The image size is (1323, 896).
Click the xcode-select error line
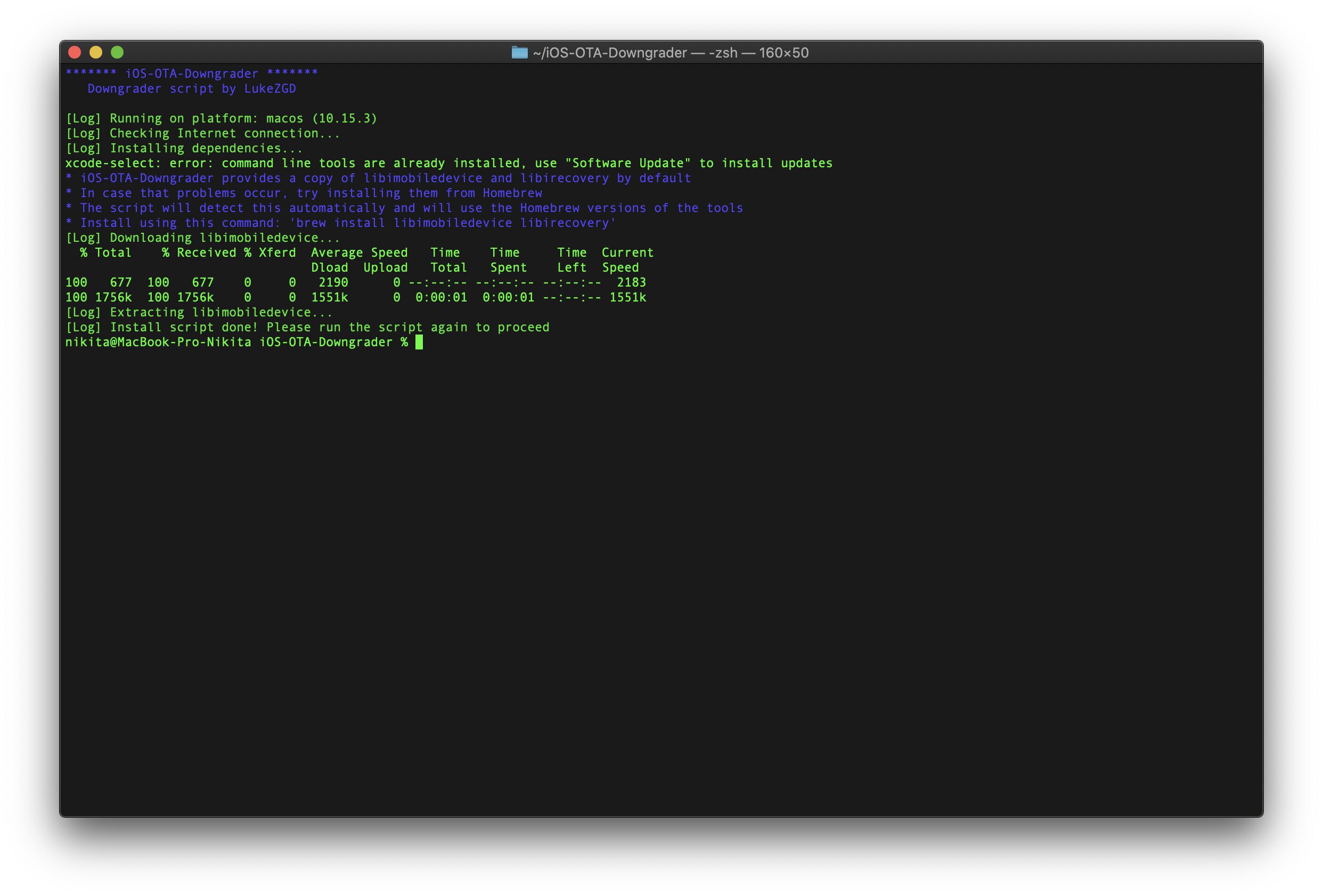coord(448,164)
